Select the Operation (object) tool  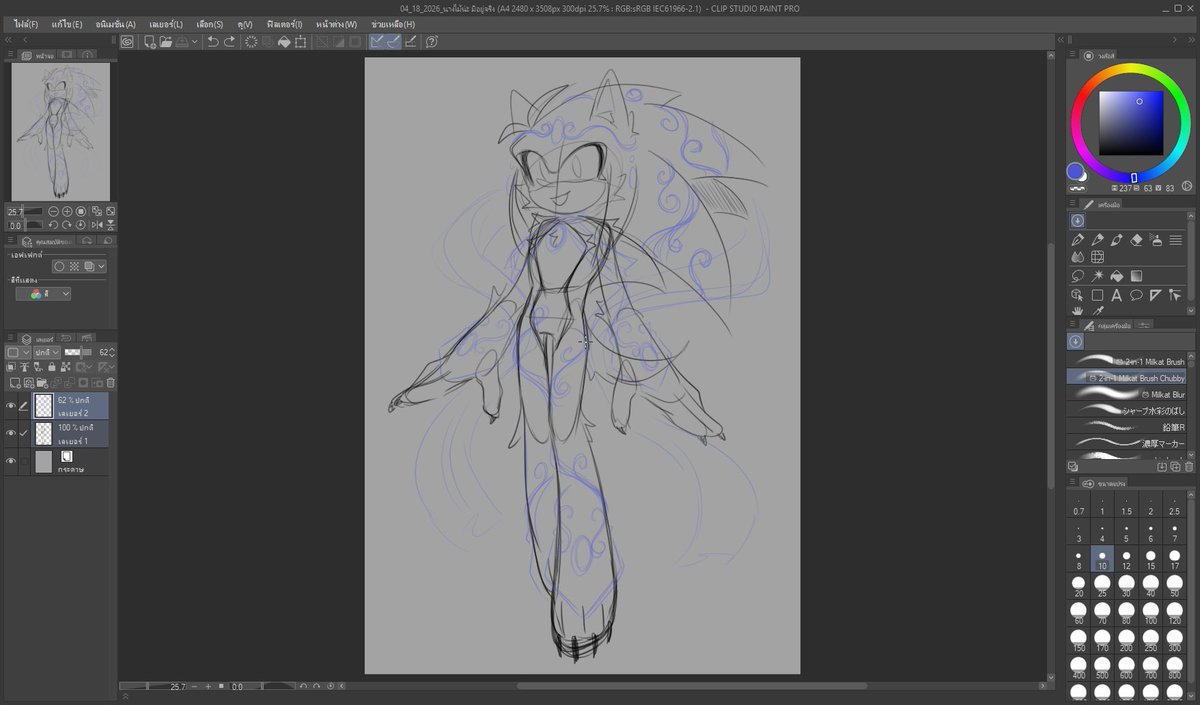point(1078,295)
